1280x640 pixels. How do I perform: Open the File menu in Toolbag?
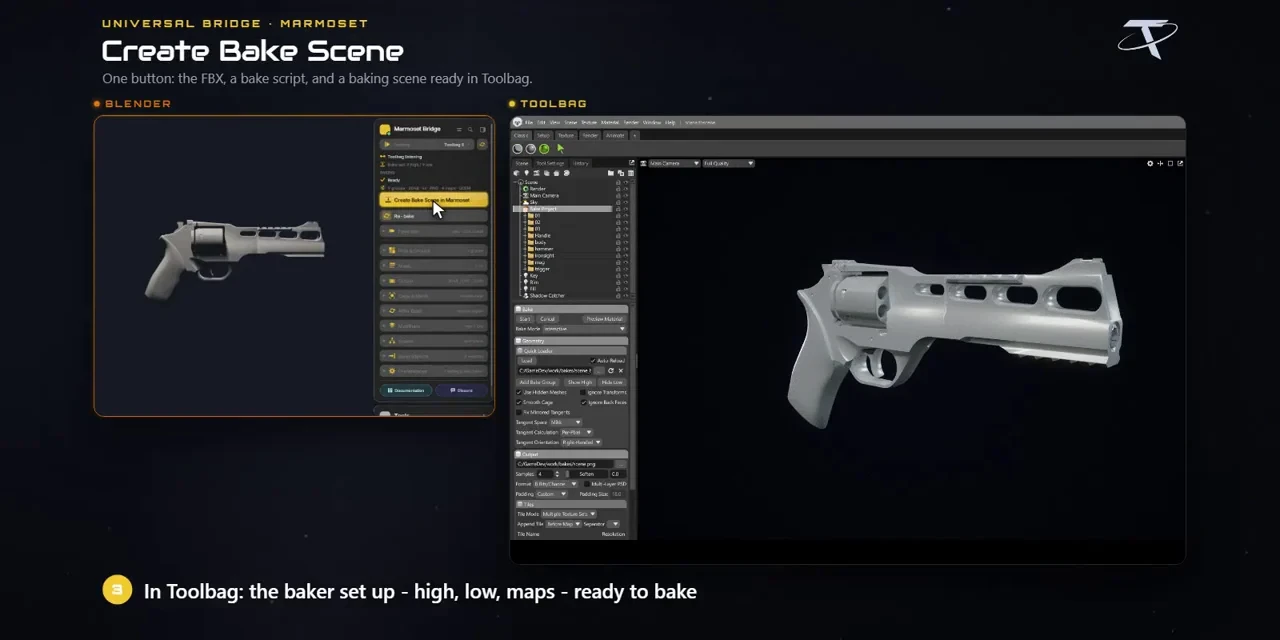(x=529, y=122)
